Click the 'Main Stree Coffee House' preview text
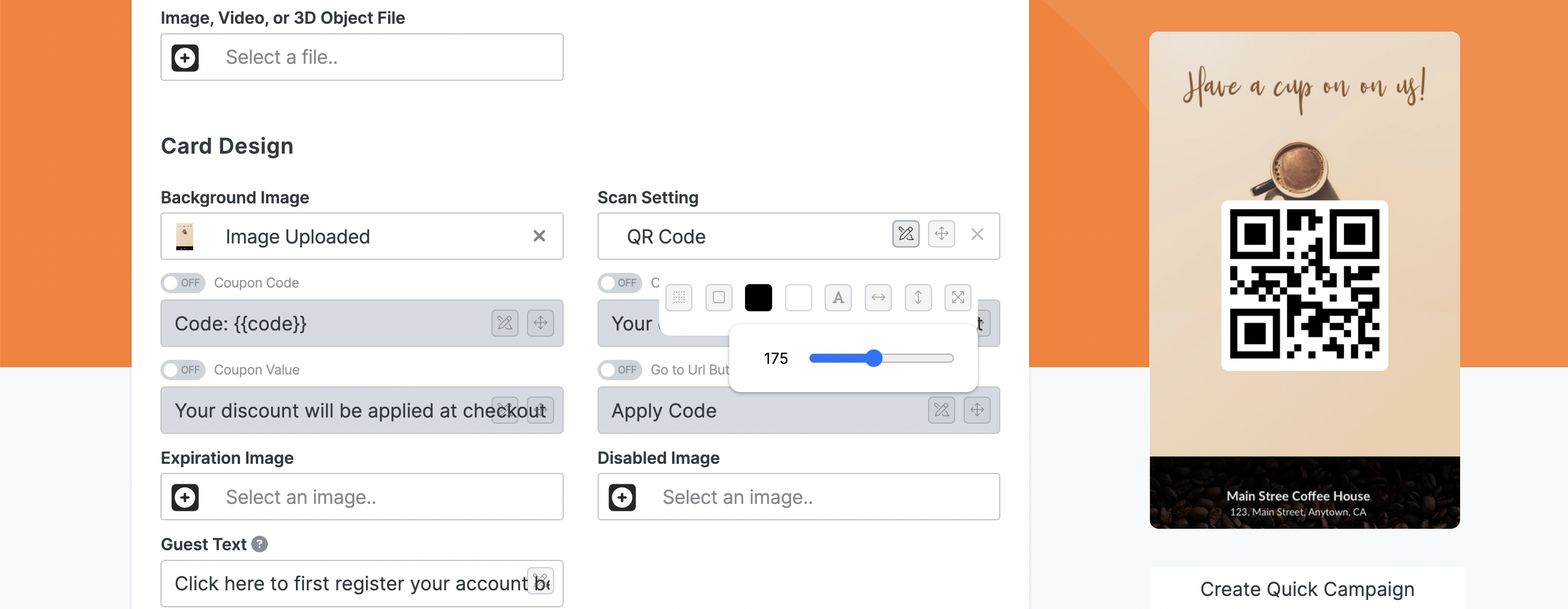Image resolution: width=1568 pixels, height=609 pixels. (x=1298, y=497)
